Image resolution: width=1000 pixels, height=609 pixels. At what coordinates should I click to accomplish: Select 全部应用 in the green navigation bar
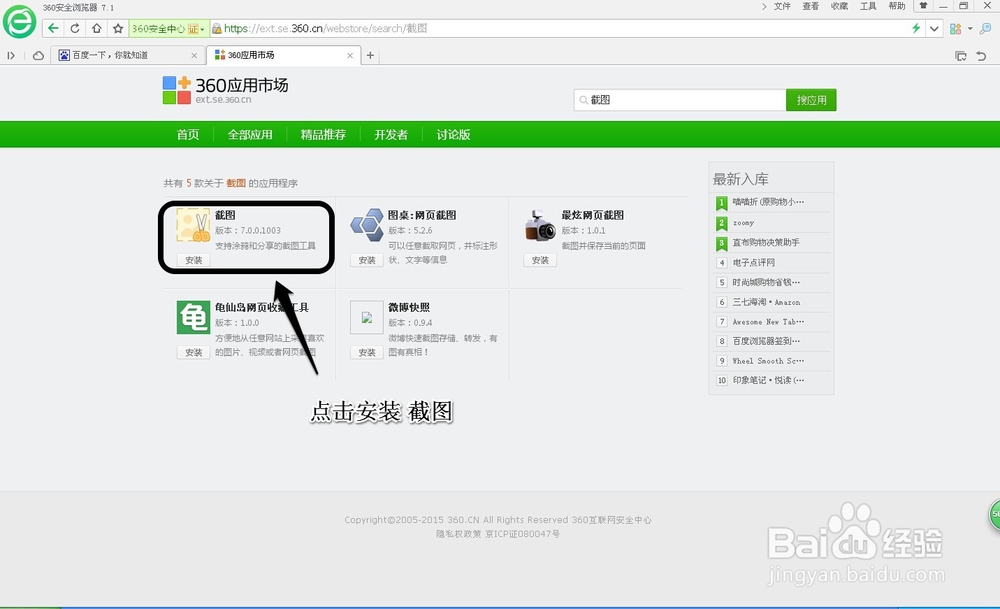[x=251, y=134]
